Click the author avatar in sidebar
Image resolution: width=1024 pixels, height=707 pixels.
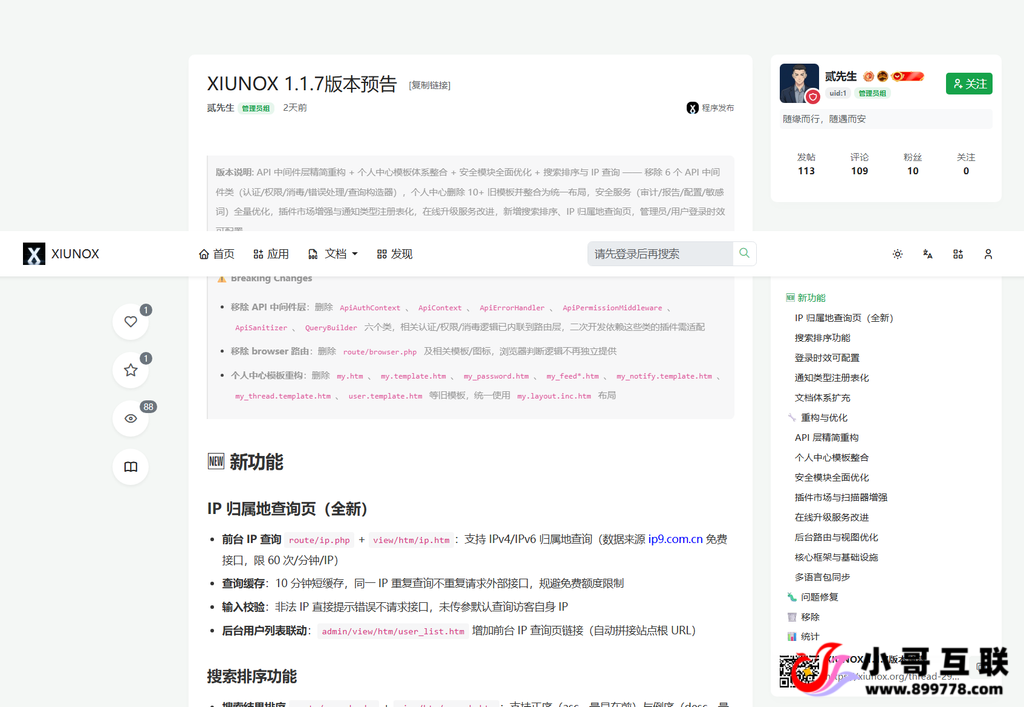point(799,84)
